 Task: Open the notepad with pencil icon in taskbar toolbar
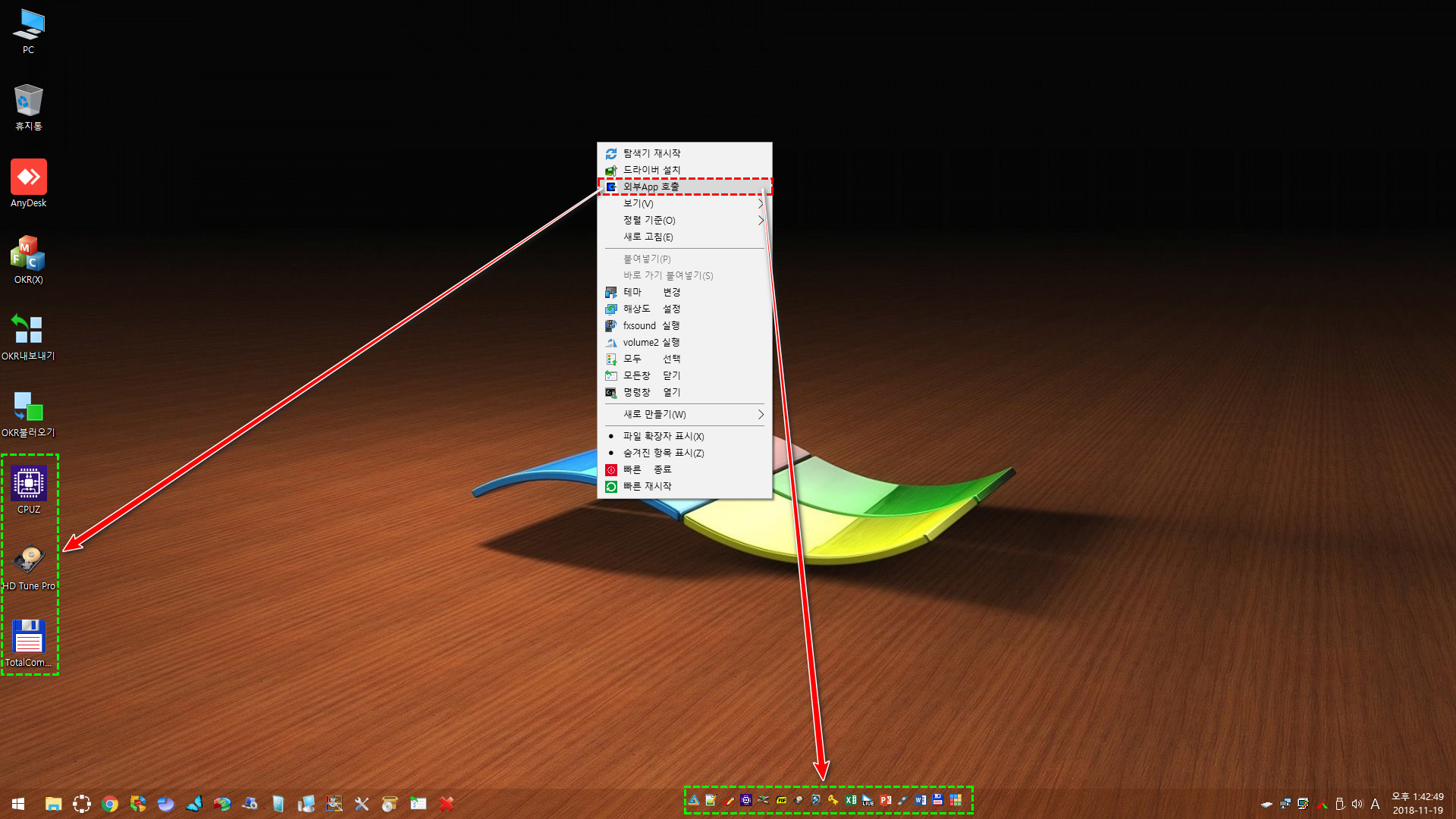(711, 800)
